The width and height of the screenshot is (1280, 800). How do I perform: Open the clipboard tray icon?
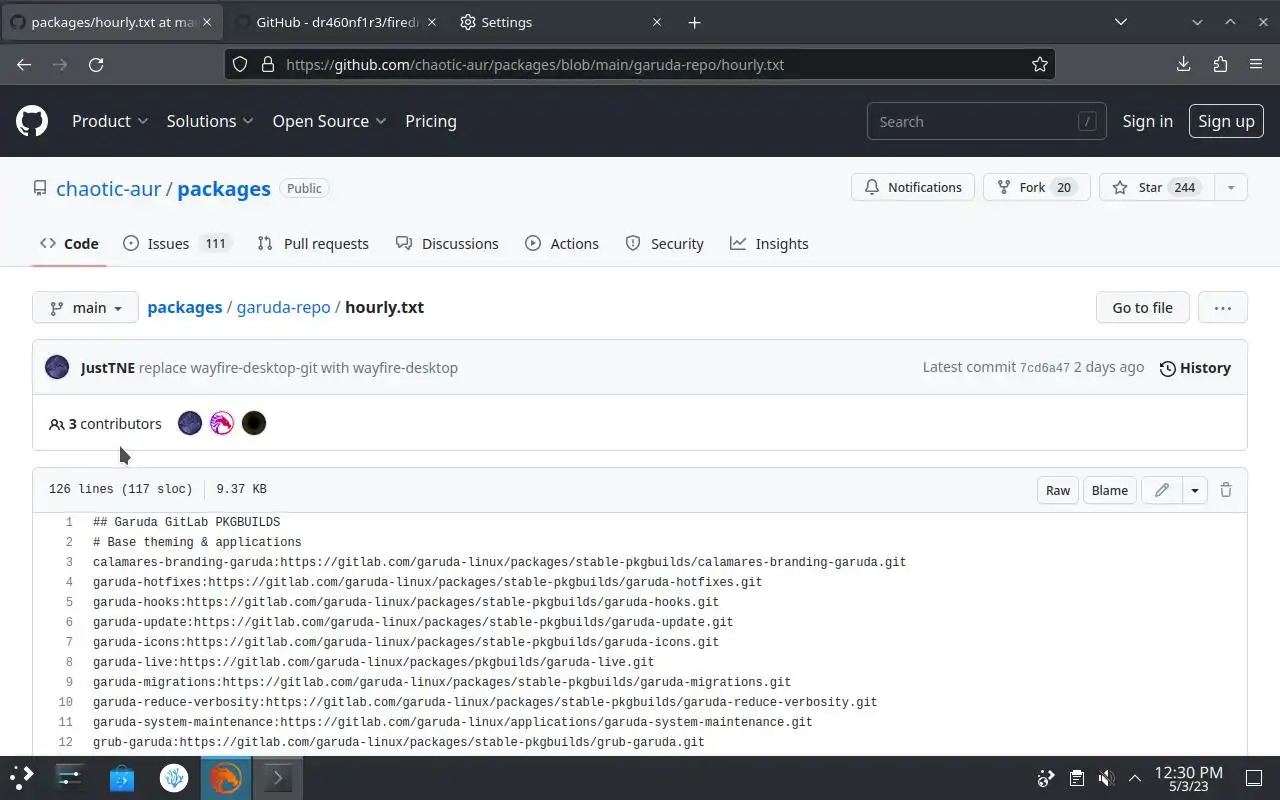coord(1077,778)
